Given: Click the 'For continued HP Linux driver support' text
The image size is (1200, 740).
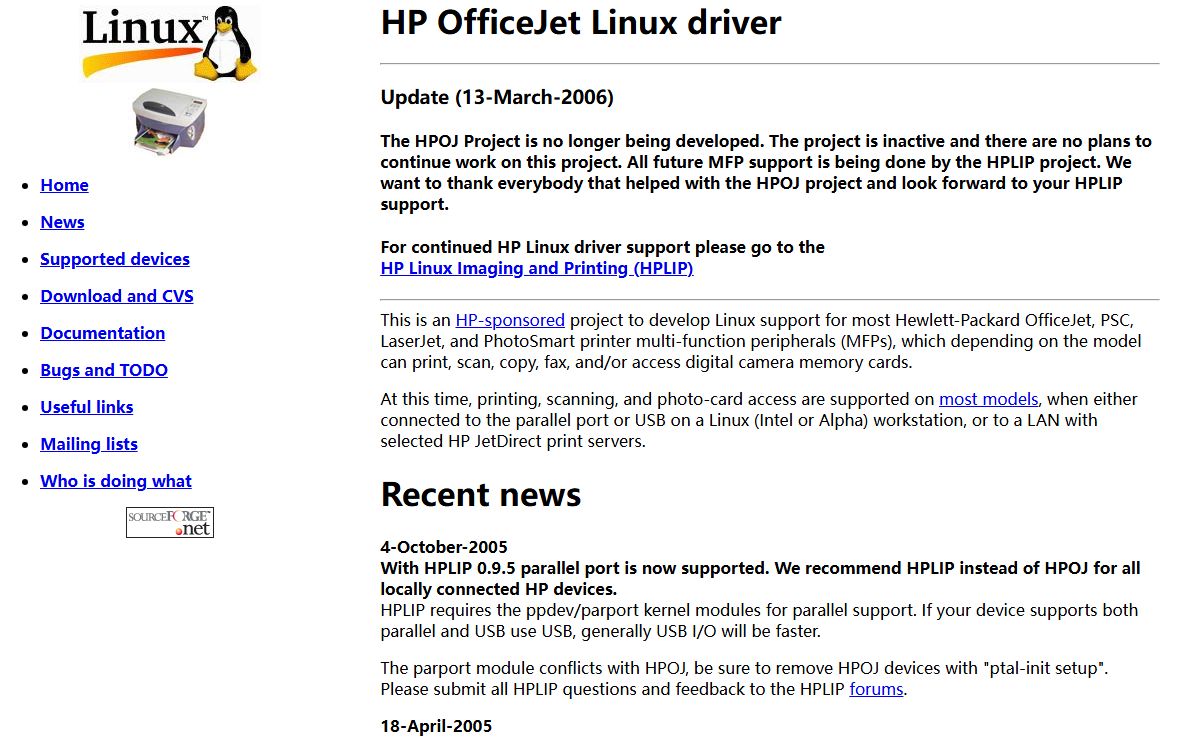Looking at the screenshot, I should 603,247.
